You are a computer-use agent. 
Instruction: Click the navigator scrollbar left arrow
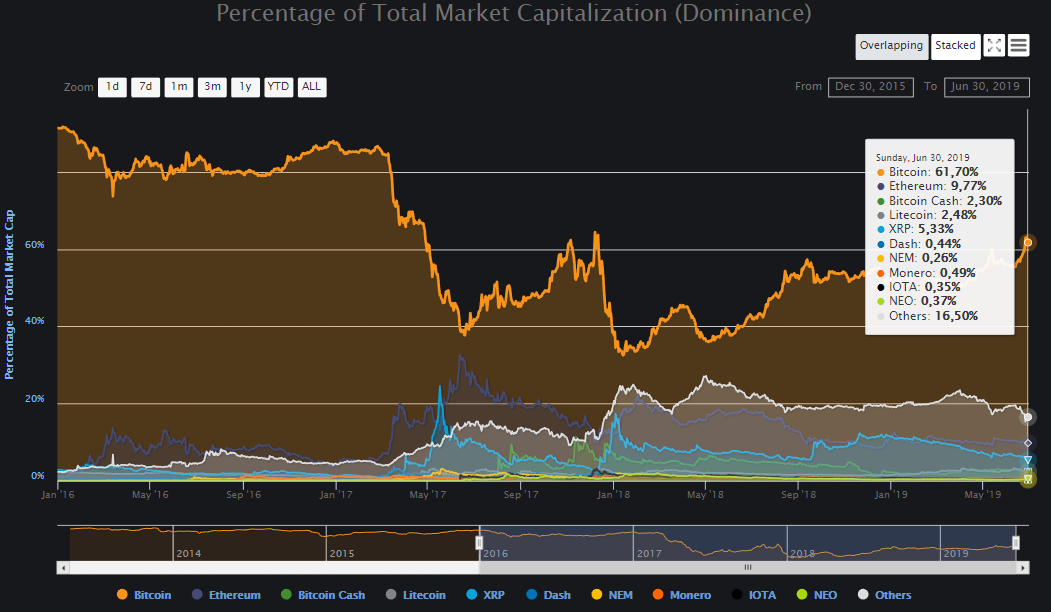point(64,567)
